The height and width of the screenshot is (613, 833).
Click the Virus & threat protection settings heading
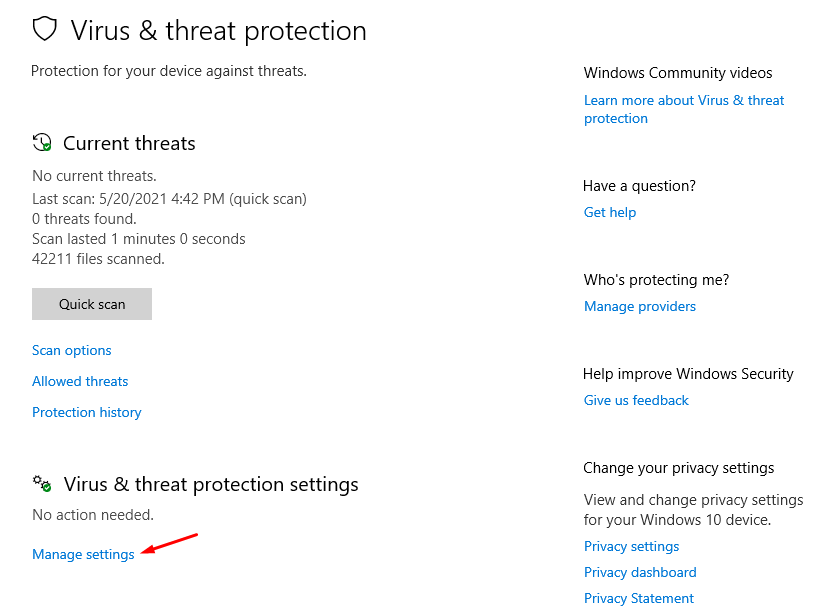pos(211,484)
